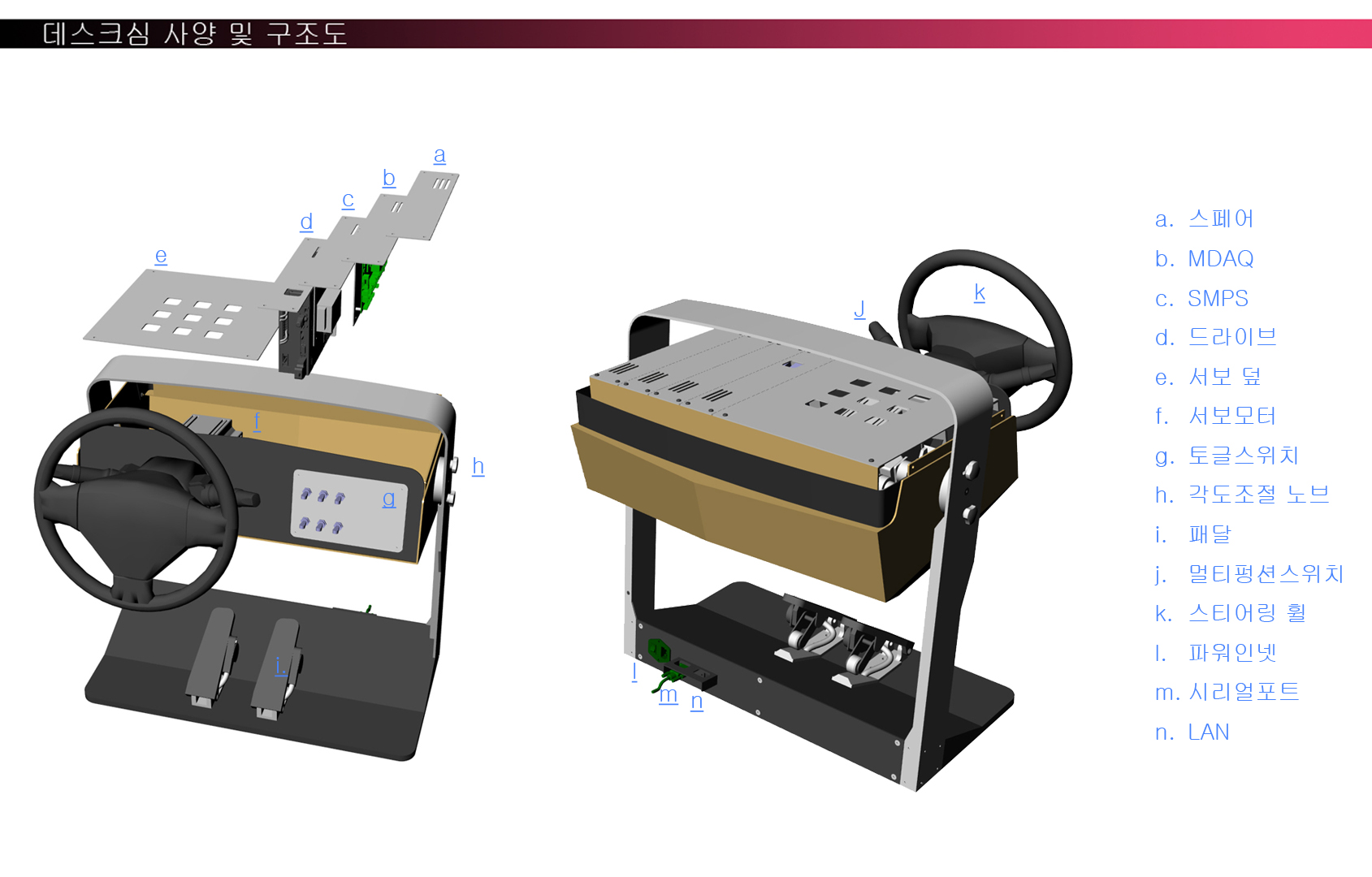
Task: Click the steering wheel in the left model
Action: point(136,509)
